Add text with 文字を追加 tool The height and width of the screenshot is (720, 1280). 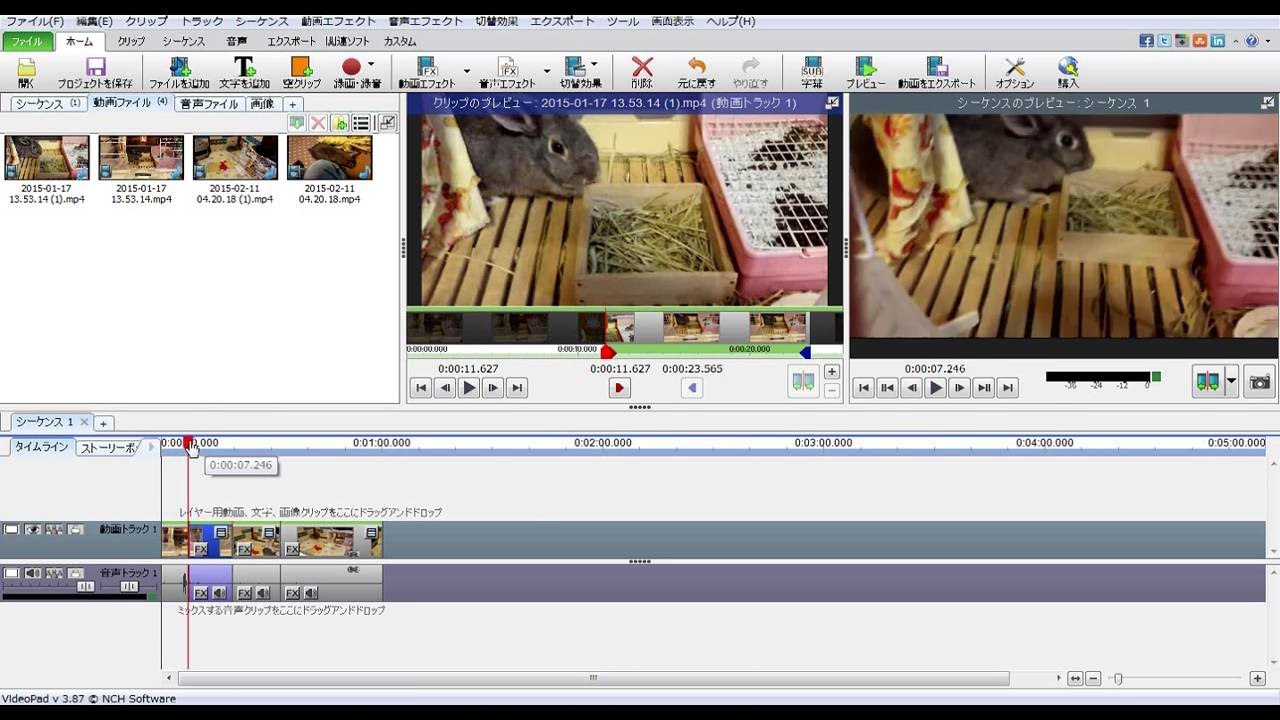click(x=244, y=73)
